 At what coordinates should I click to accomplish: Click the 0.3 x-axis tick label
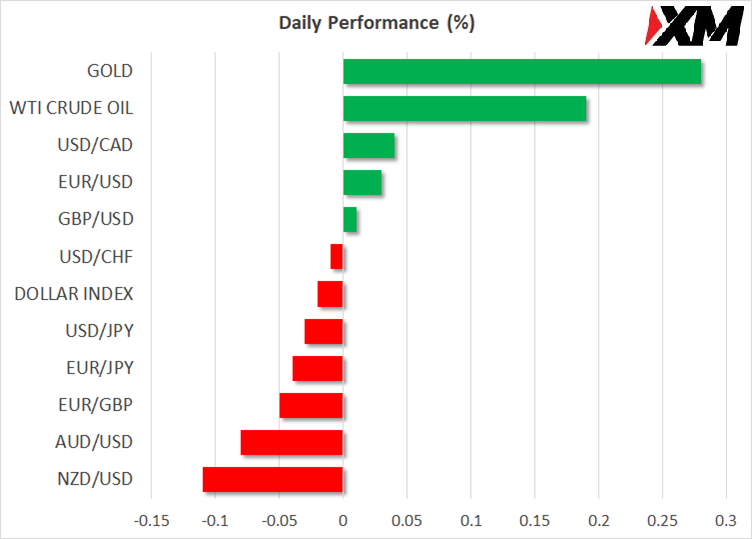pos(726,521)
